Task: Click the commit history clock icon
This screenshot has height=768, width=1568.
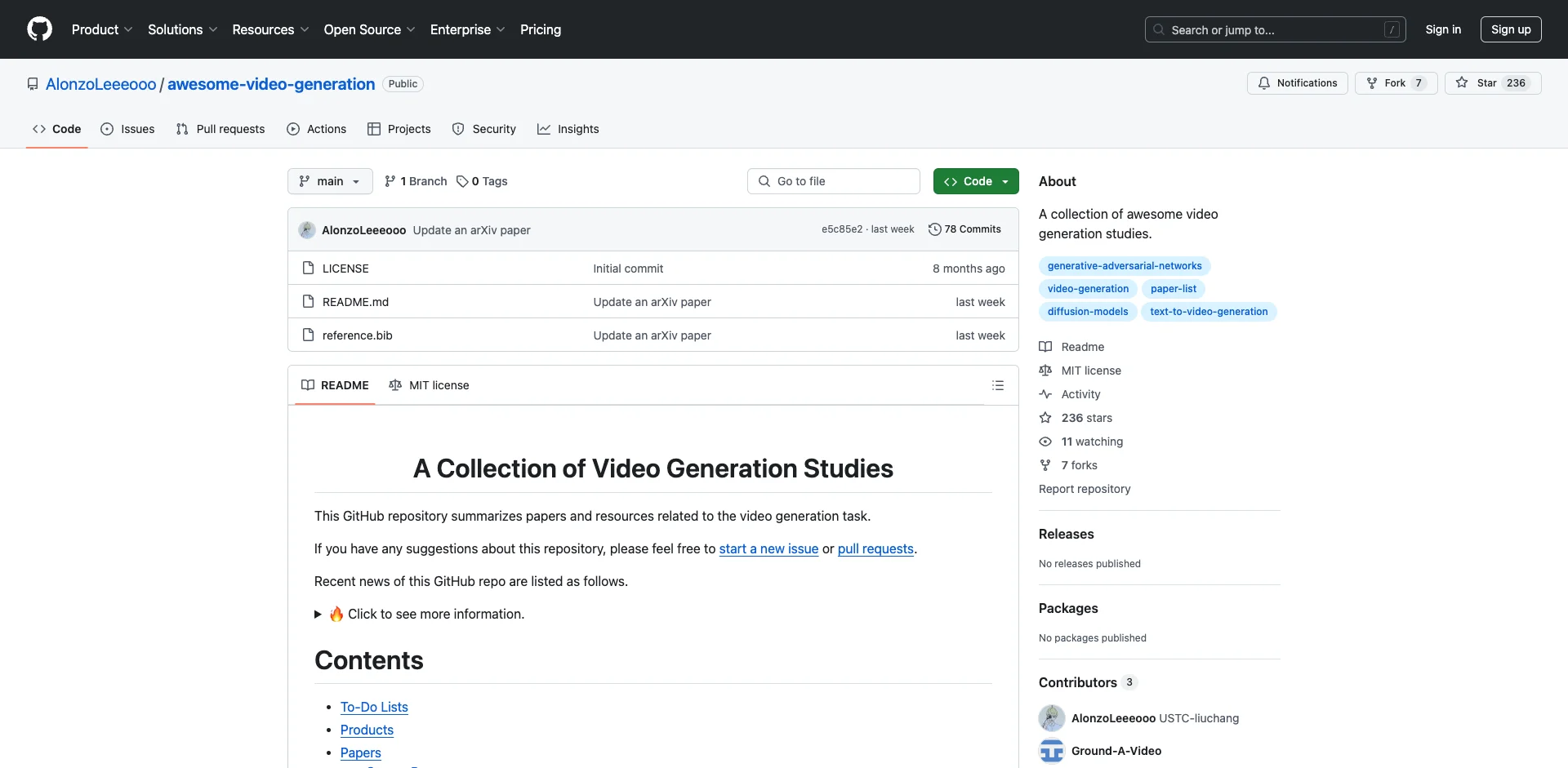Action: pos(934,229)
